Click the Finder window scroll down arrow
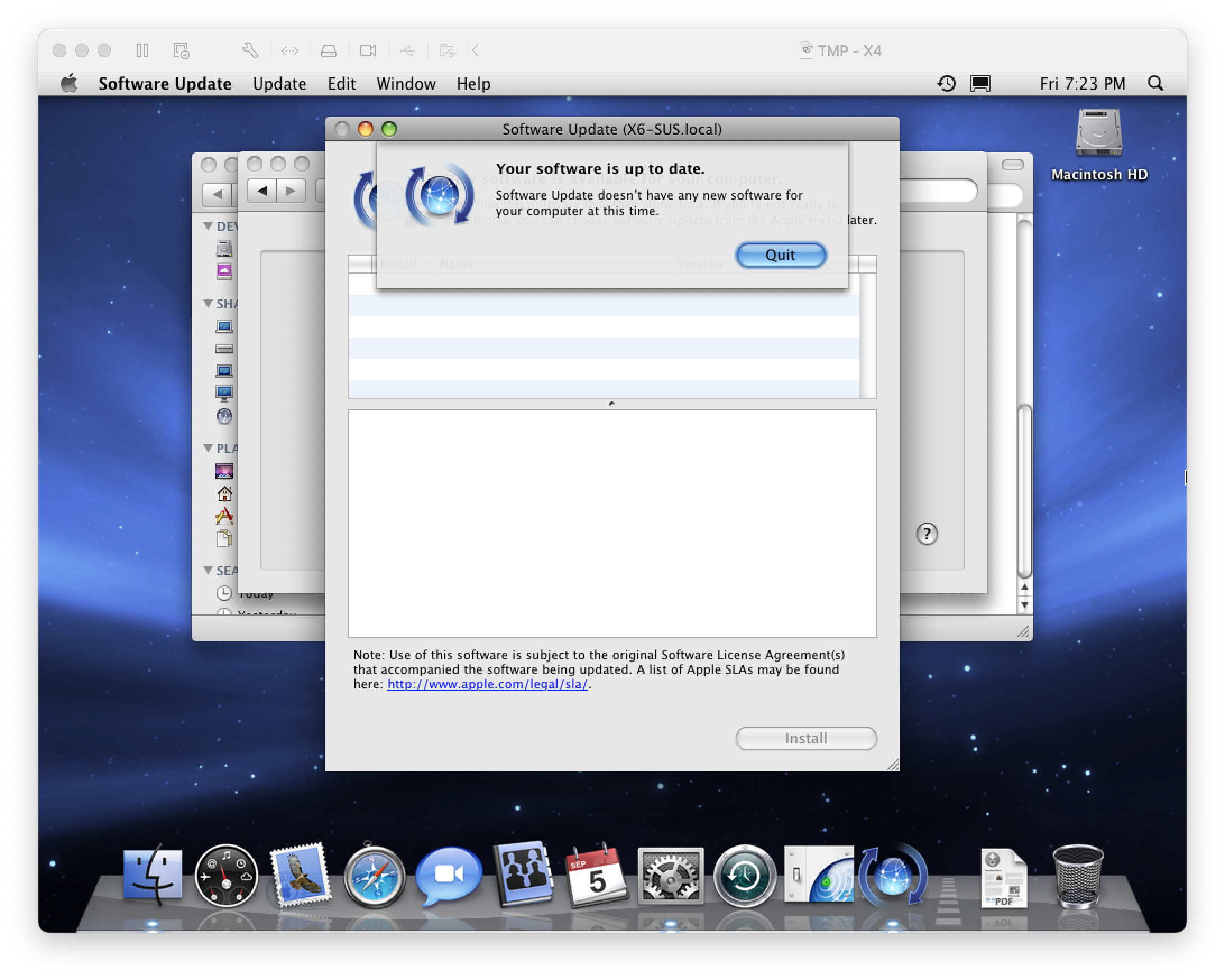This screenshot has height=980, width=1225. pos(1024,605)
